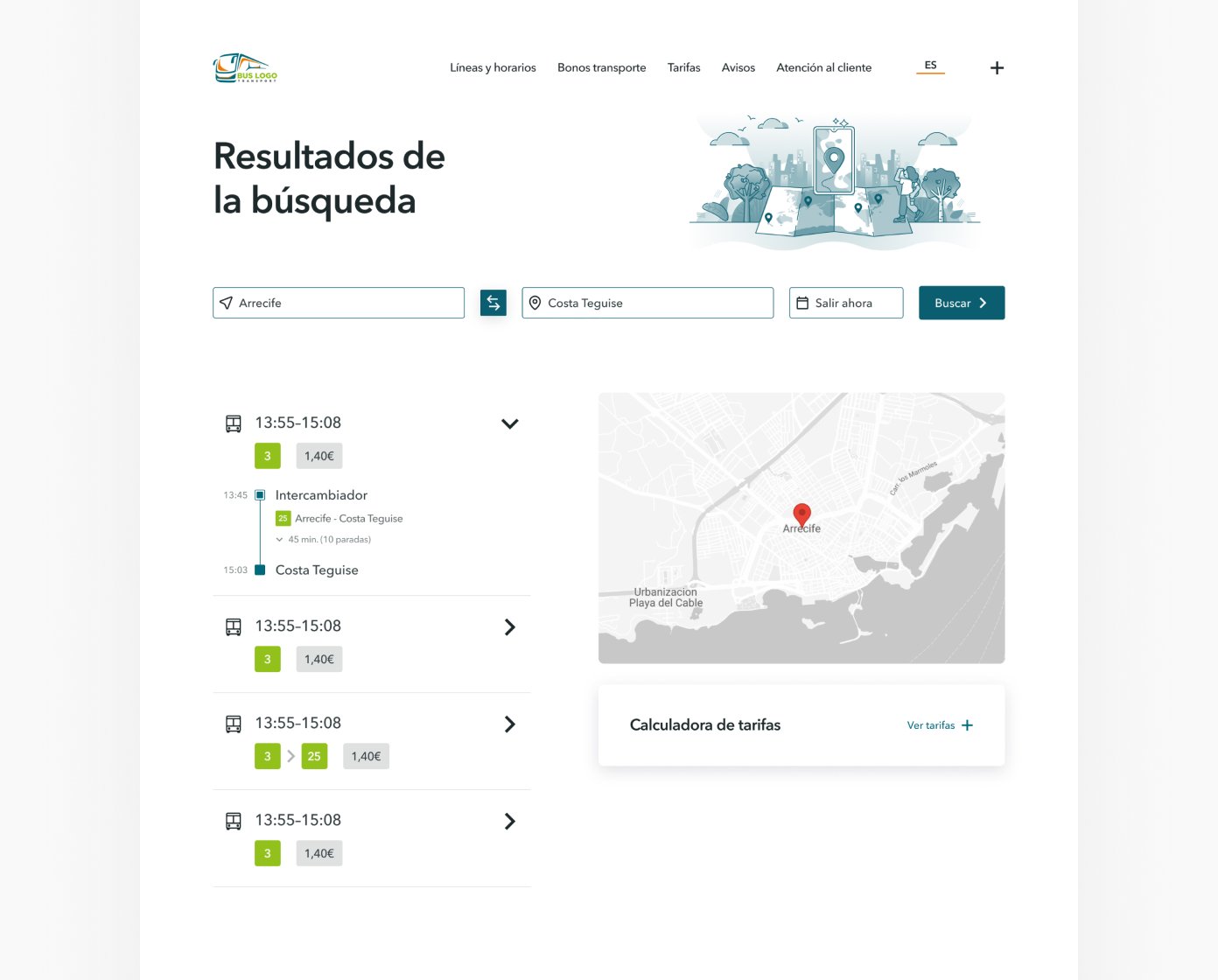Swap origin and destination with arrows icon
Image resolution: width=1218 pixels, height=980 pixels.
(x=493, y=303)
